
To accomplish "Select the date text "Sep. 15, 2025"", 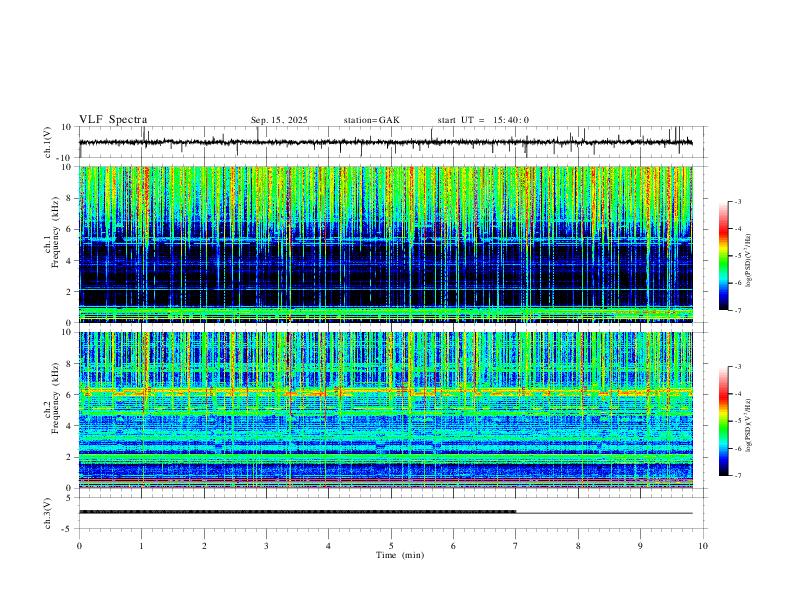I will 279,120.
